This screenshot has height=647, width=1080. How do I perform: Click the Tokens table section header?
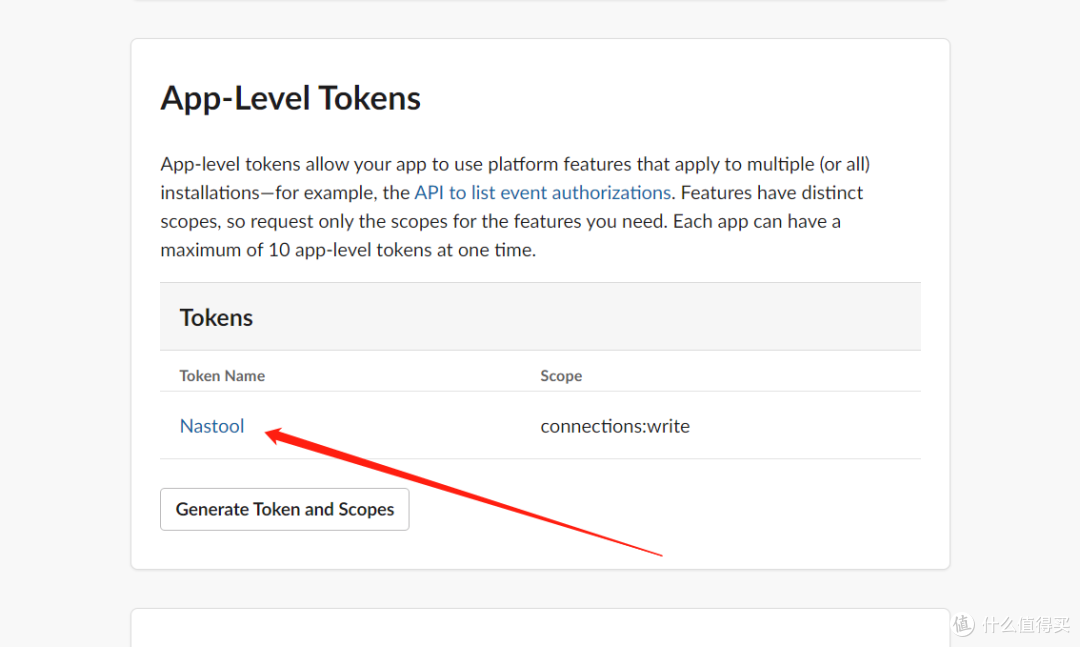point(216,317)
